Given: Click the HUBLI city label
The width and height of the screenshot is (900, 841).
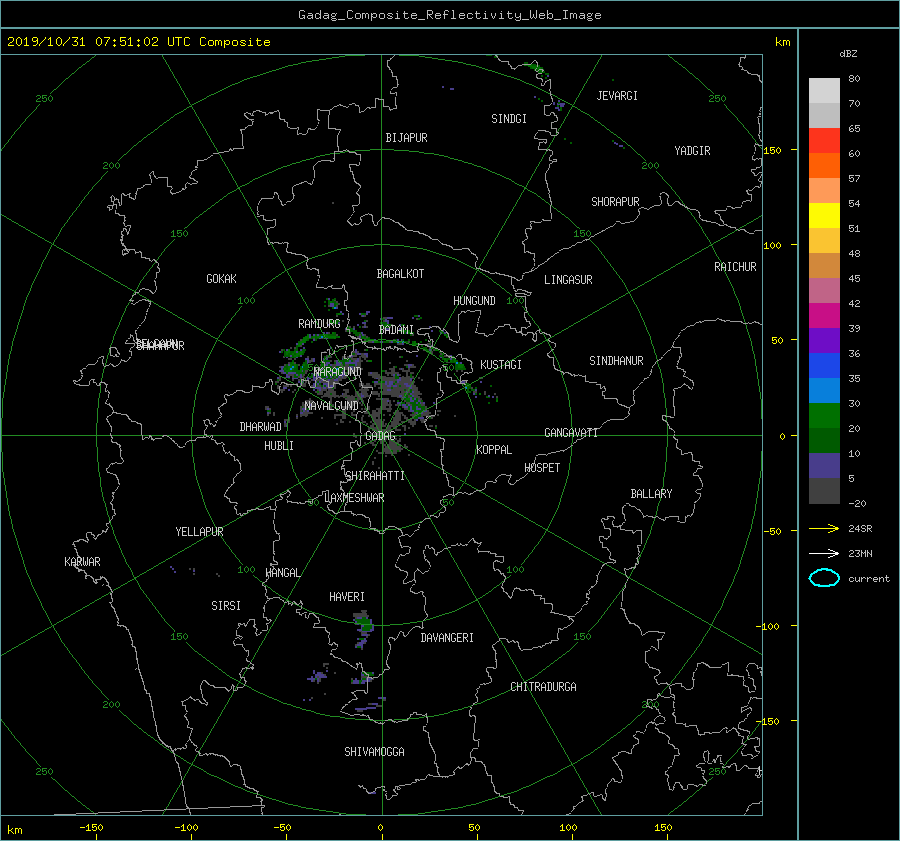Looking at the screenshot, I should pos(278,446).
